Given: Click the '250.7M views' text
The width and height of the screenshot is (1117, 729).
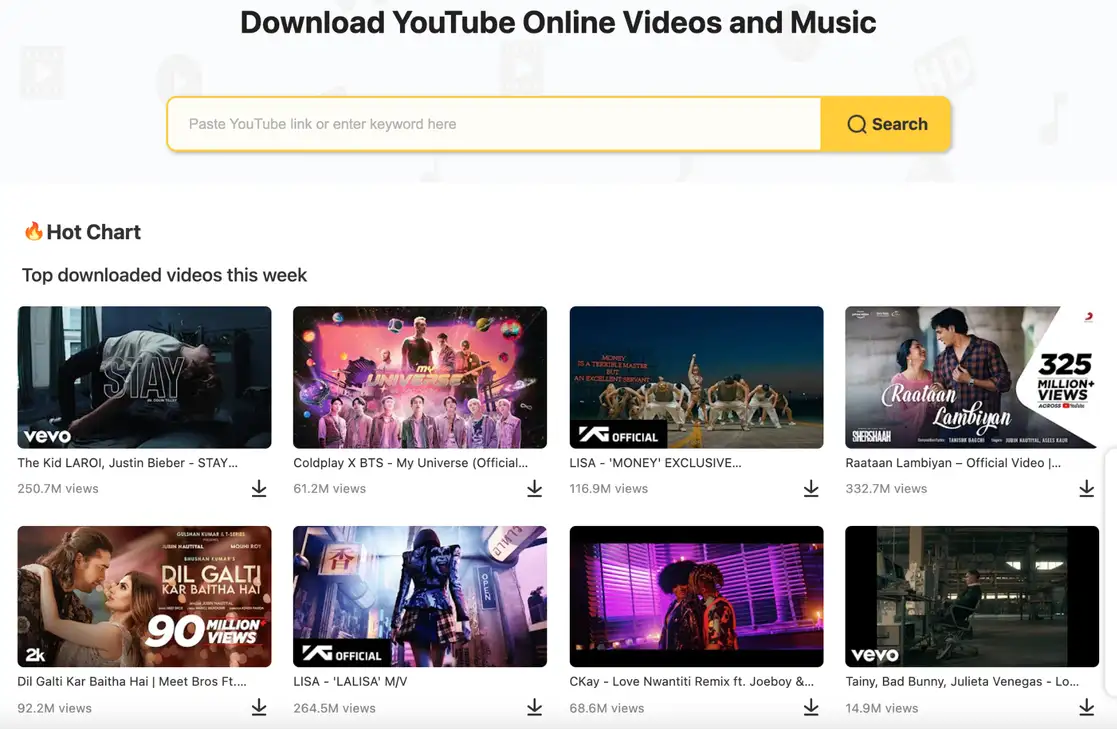Looking at the screenshot, I should pyautogui.click(x=58, y=489).
